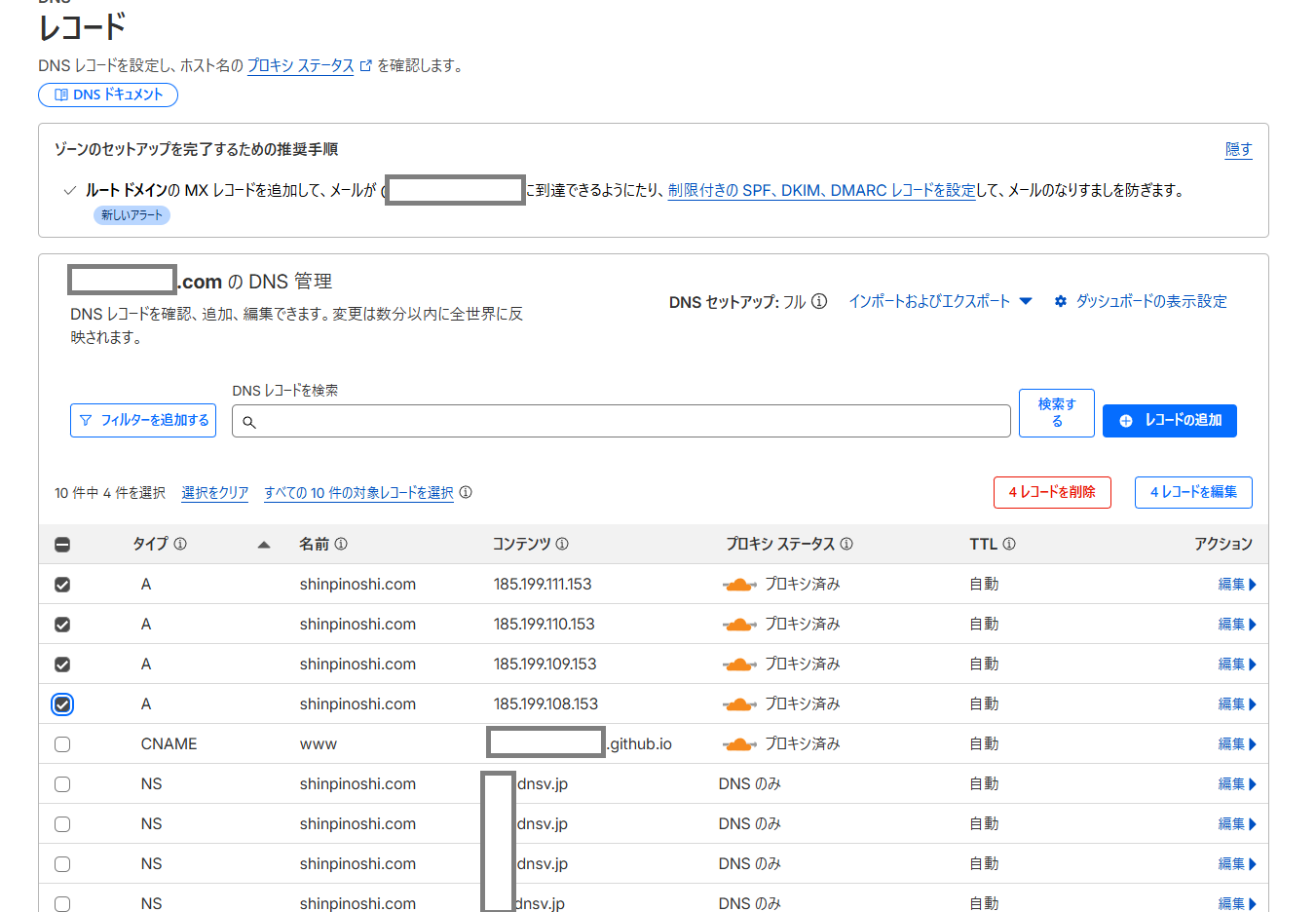This screenshot has height=912, width=1316.
Task: Sort by タイプ using the arrow
Action: 263,545
